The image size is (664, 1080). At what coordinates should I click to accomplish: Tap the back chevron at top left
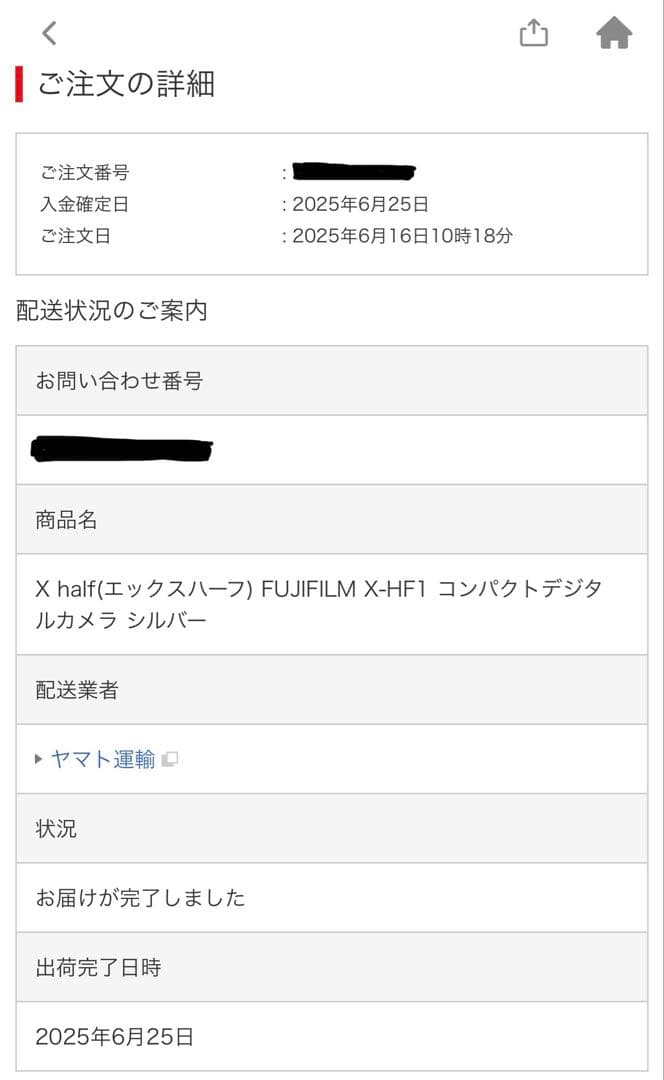pyautogui.click(x=47, y=33)
